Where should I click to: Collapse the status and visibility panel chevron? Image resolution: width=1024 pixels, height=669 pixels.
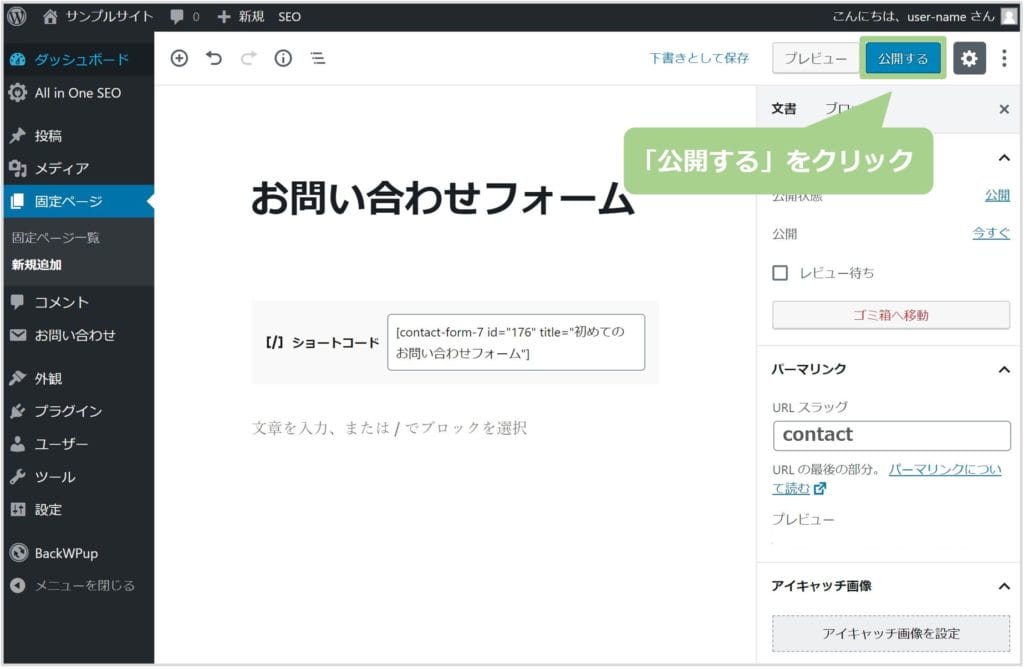(x=1004, y=158)
